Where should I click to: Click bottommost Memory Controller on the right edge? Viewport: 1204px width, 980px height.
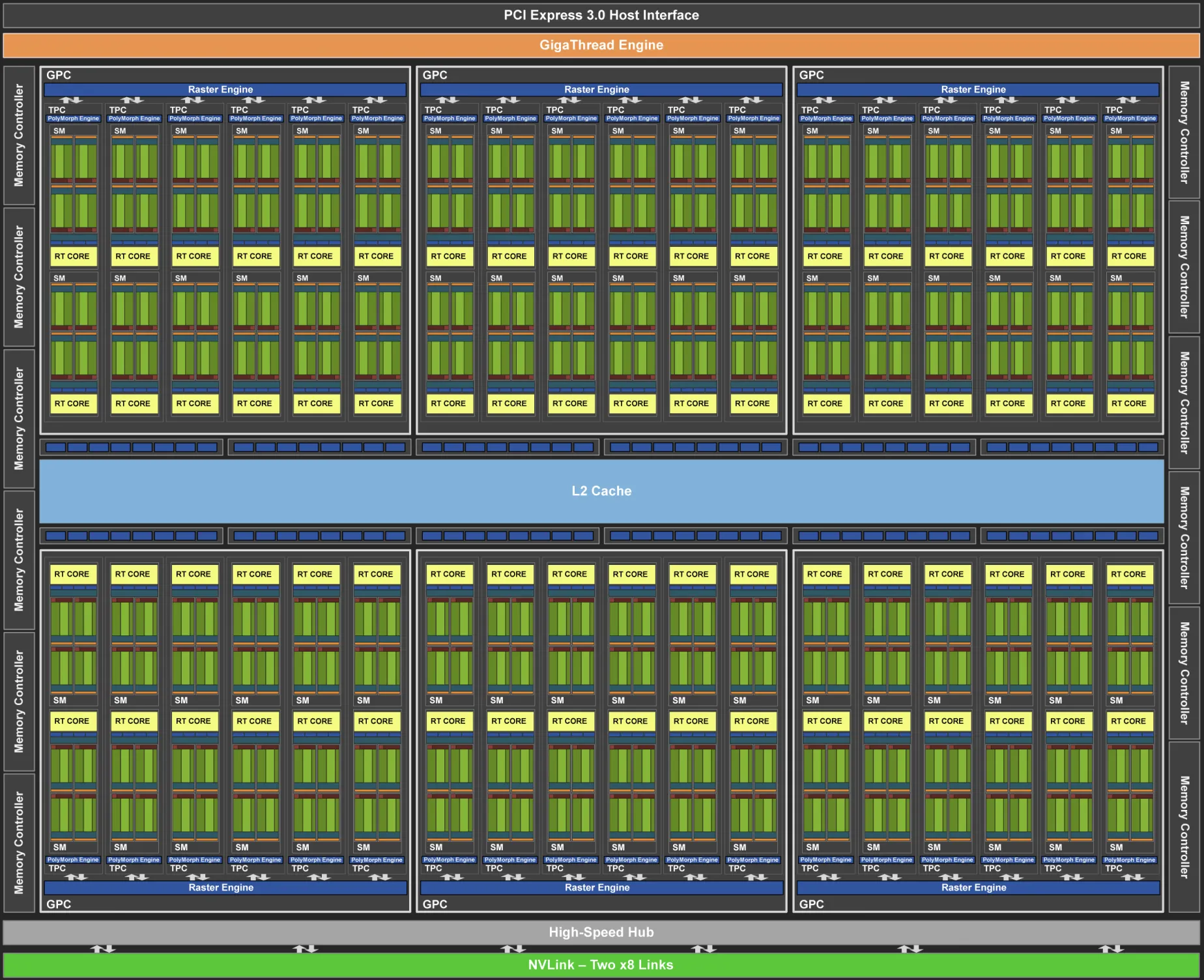click(1184, 827)
